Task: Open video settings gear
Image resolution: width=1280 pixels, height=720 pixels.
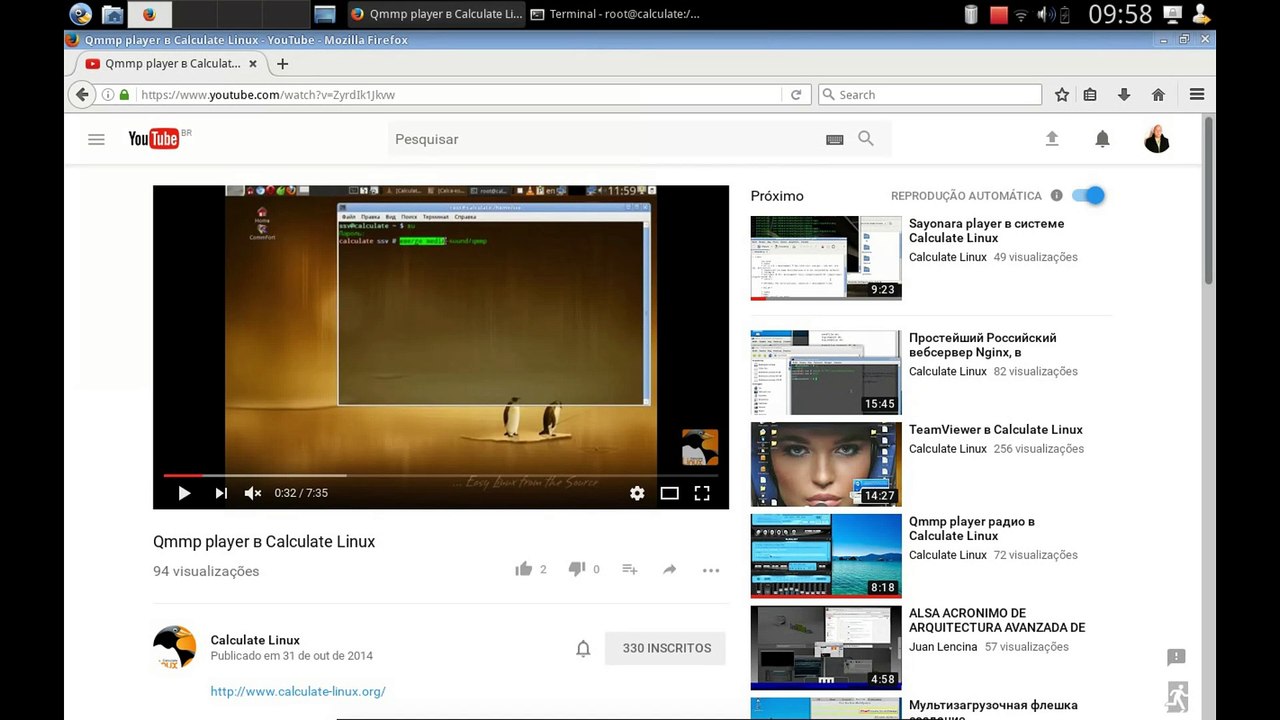Action: [637, 493]
